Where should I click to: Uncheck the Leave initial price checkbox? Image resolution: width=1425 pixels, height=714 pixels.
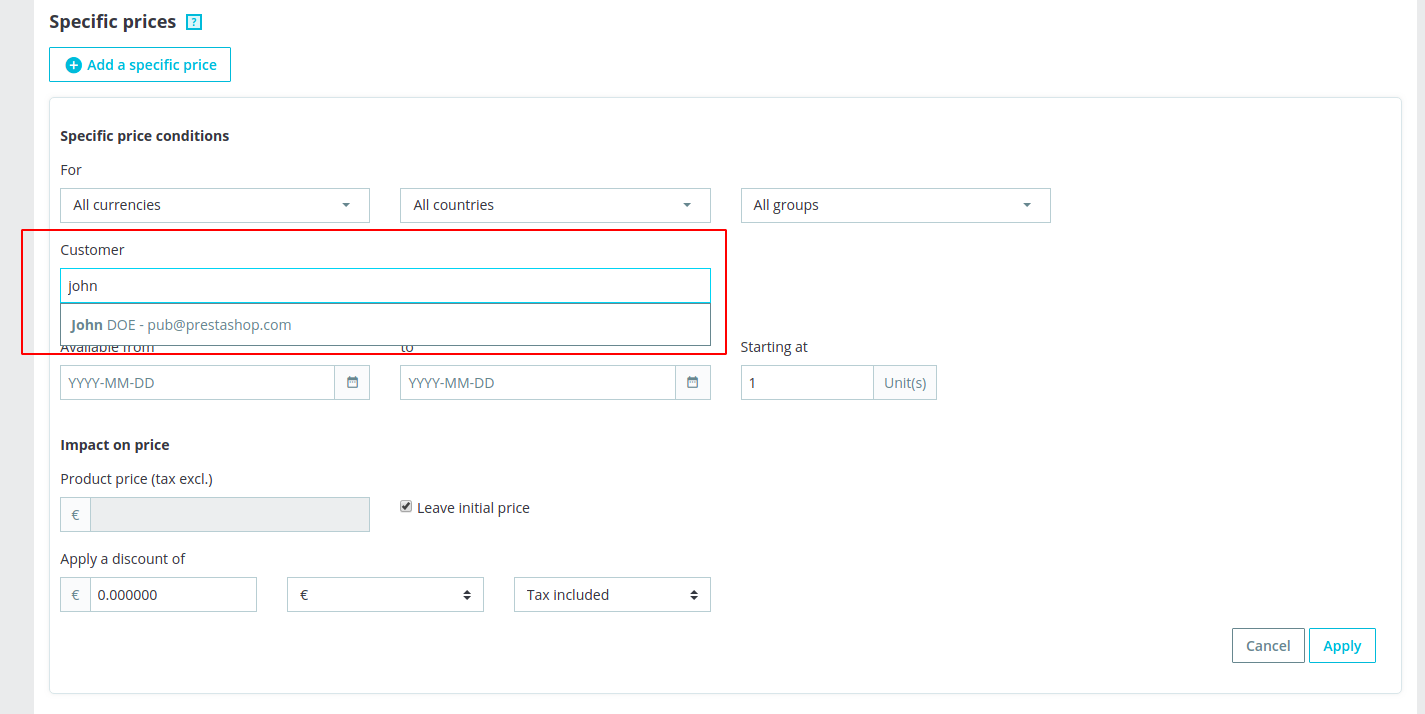click(406, 506)
